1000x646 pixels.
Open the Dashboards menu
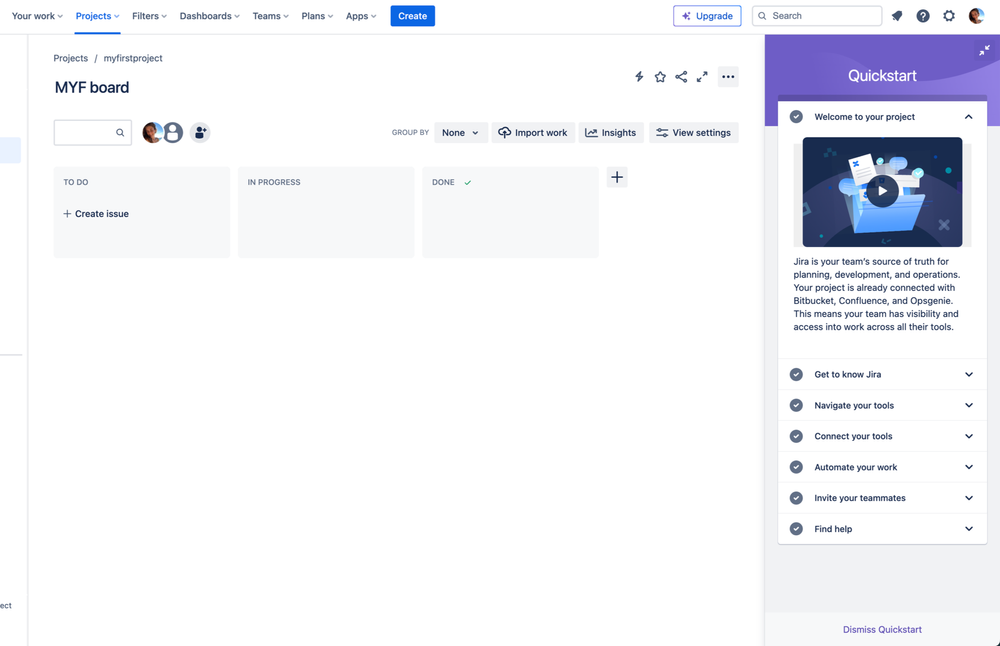tap(209, 16)
